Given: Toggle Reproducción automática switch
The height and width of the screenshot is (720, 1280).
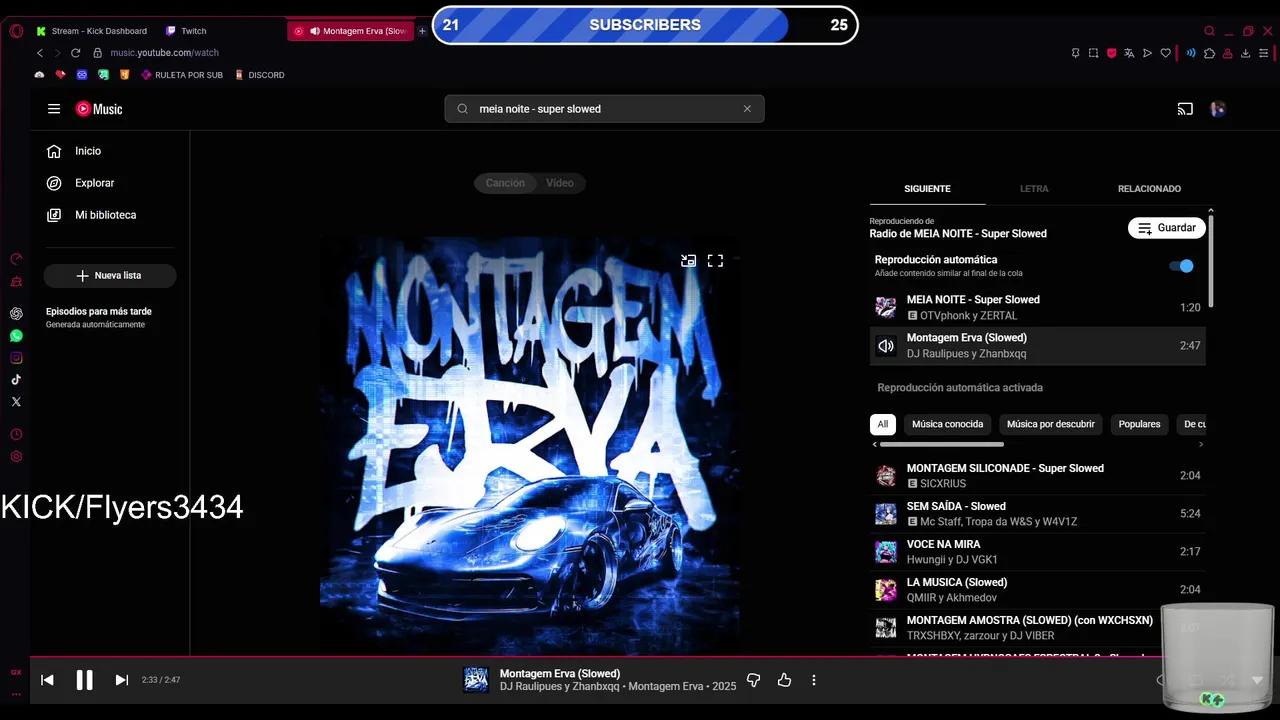Looking at the screenshot, I should 1181,266.
